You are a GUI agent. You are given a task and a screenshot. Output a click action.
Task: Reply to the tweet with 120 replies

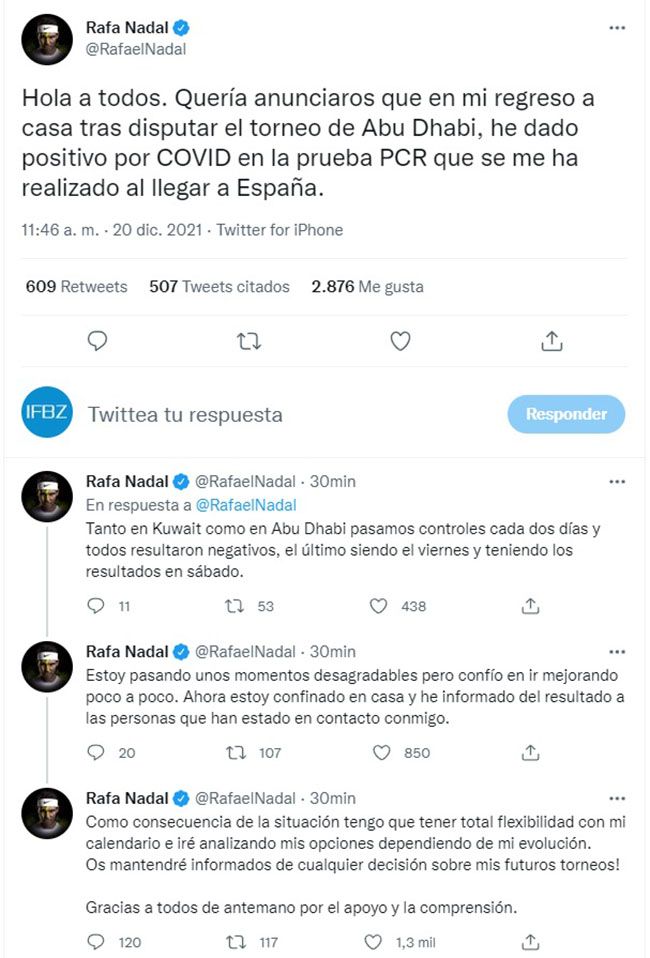coord(97,942)
